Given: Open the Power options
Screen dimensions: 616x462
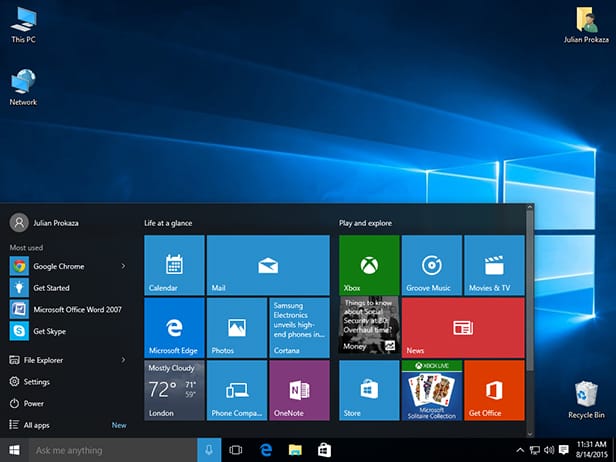Looking at the screenshot, I should pyautogui.click(x=68, y=403).
